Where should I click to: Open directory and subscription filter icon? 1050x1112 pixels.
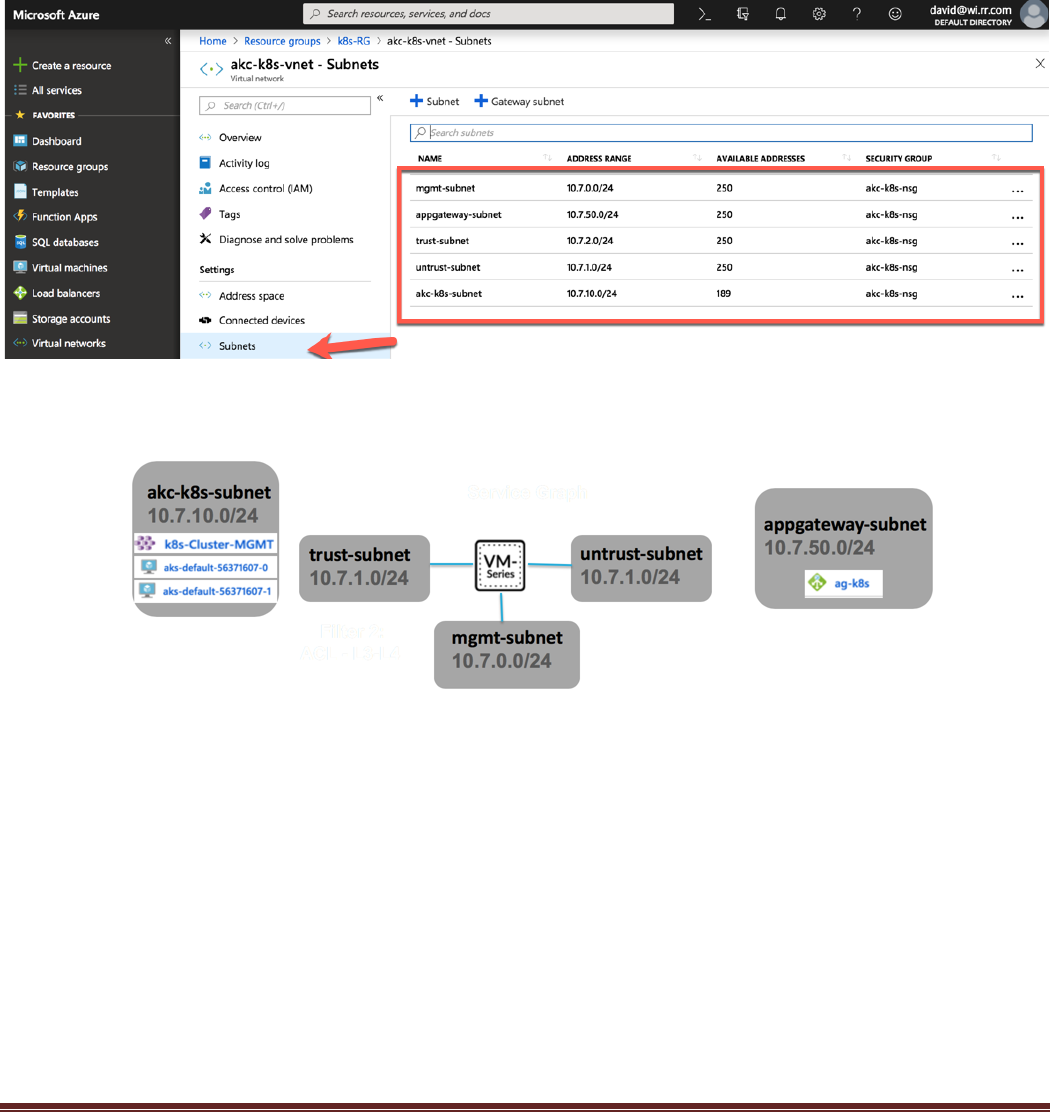[742, 14]
